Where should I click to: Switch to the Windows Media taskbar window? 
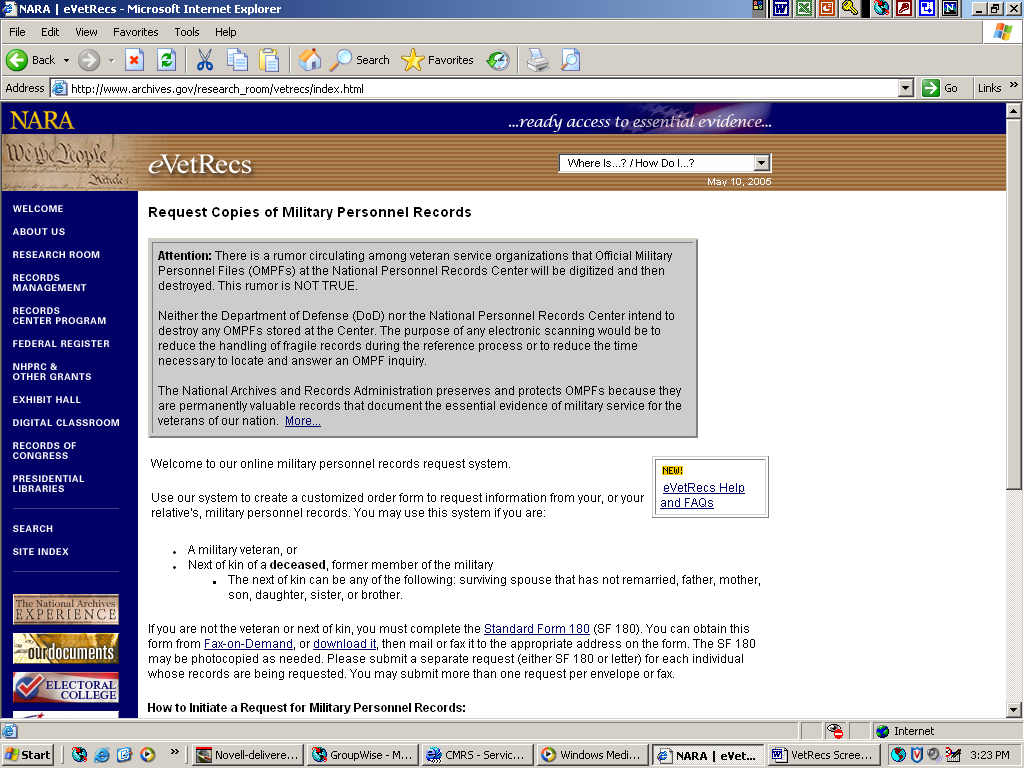pos(592,755)
